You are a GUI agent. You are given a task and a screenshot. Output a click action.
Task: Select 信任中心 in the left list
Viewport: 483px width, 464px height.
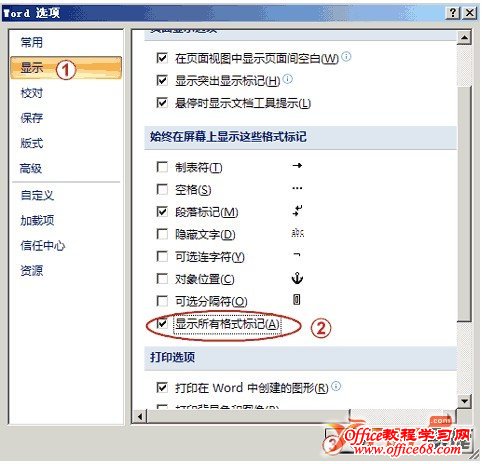43,246
